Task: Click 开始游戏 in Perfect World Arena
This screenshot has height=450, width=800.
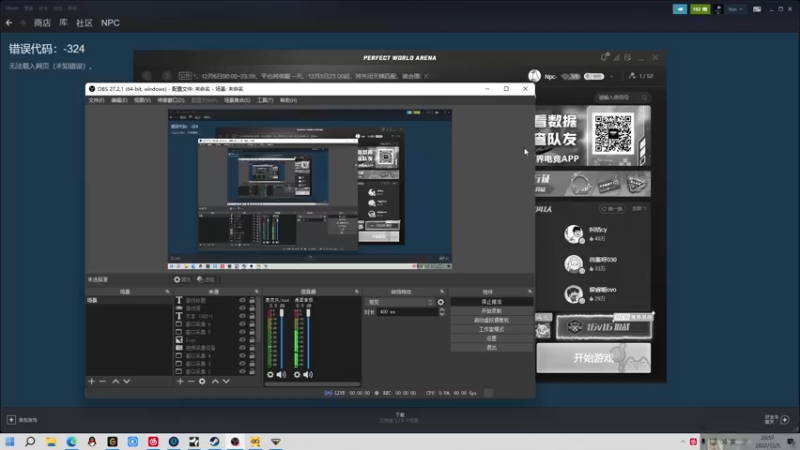Action: (593, 358)
